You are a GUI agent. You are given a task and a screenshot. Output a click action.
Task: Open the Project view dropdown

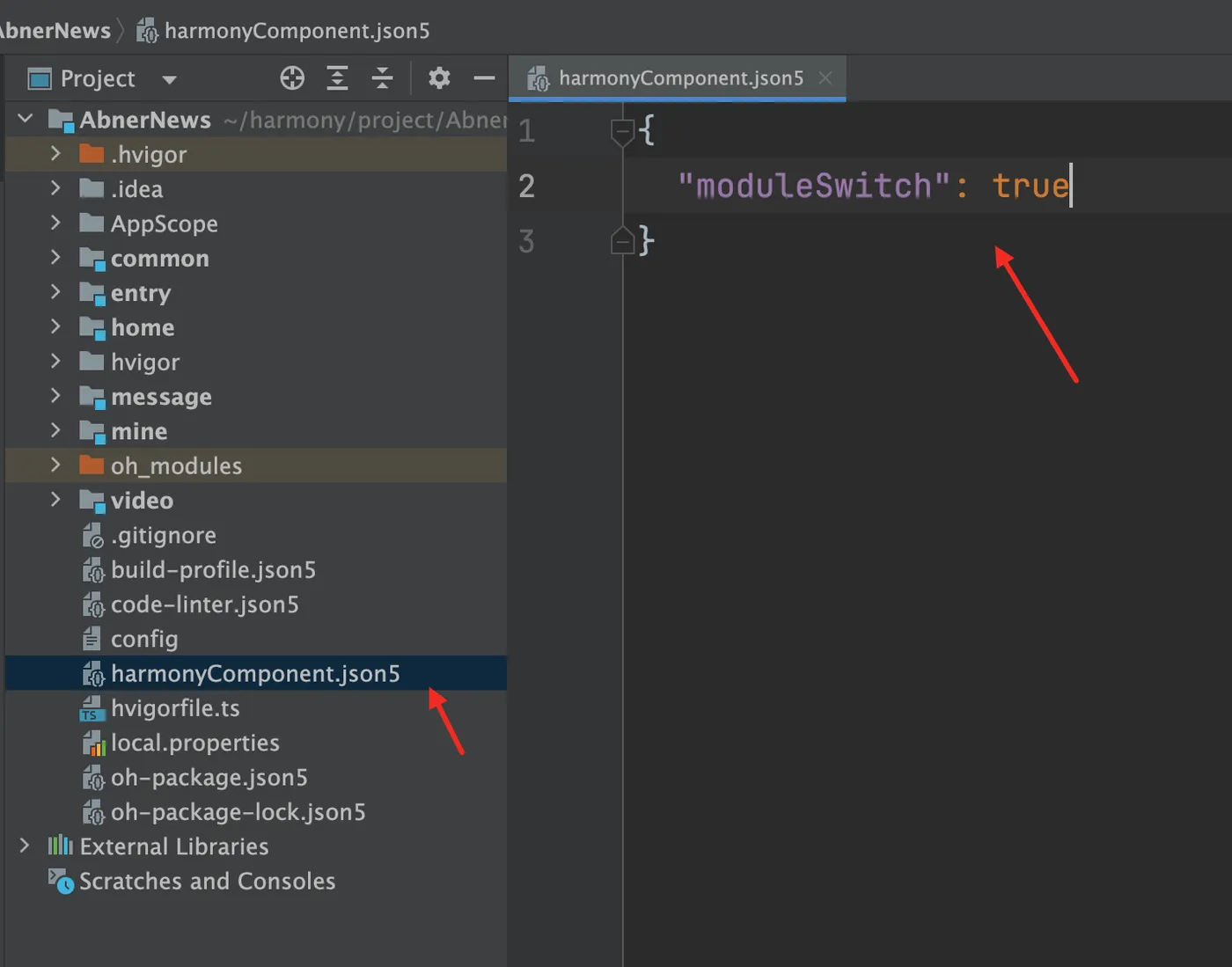(170, 80)
